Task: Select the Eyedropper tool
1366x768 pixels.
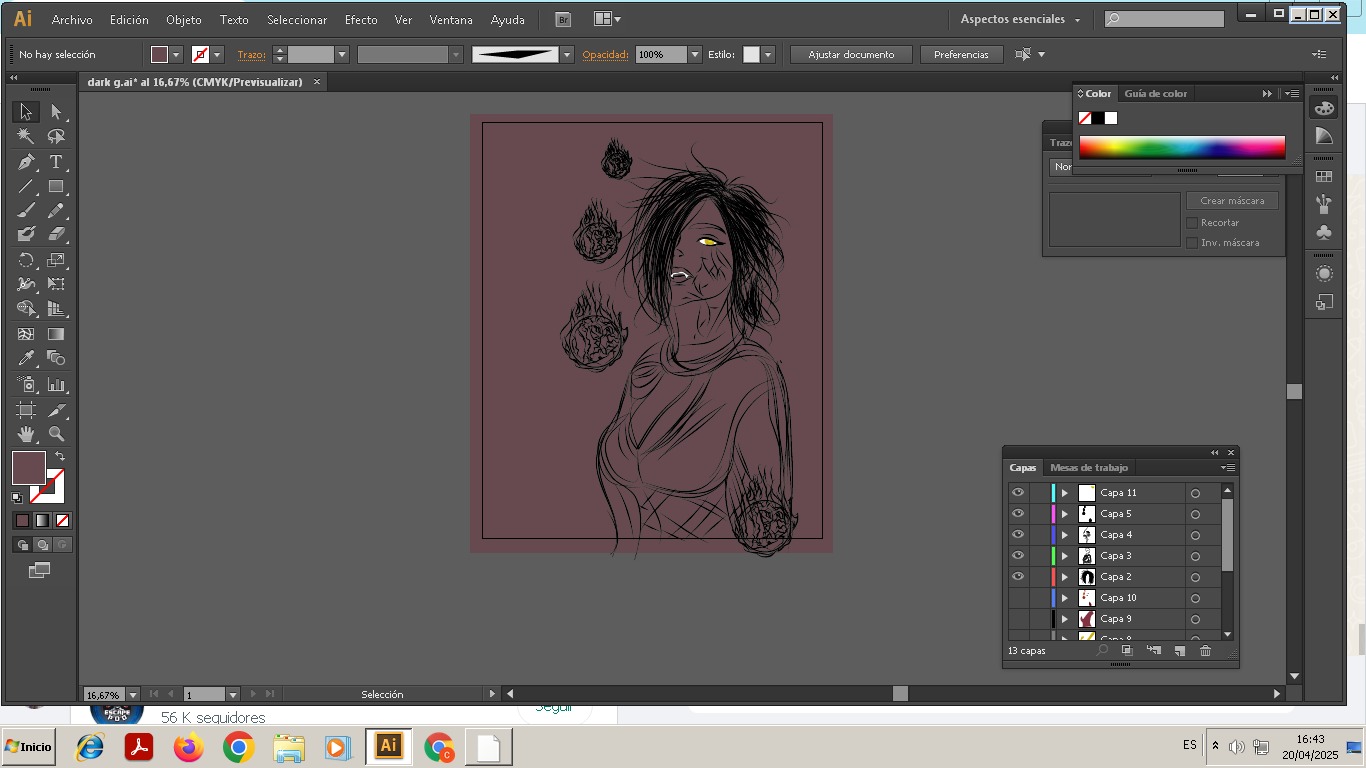Action: 26,358
